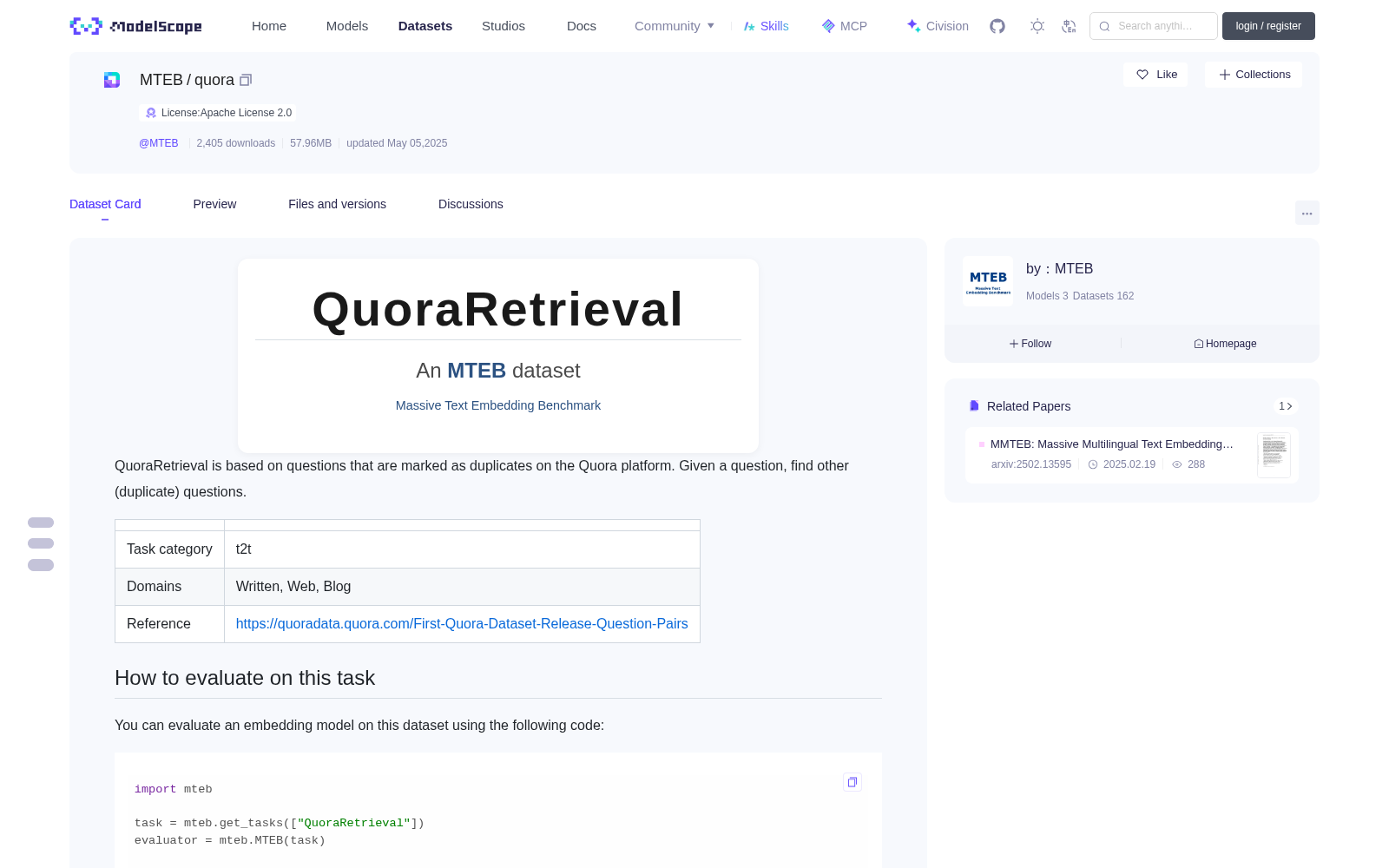Click the 'Written, Web, Blog' cell
Viewport: 1389px width, 868px height.
tap(462, 587)
